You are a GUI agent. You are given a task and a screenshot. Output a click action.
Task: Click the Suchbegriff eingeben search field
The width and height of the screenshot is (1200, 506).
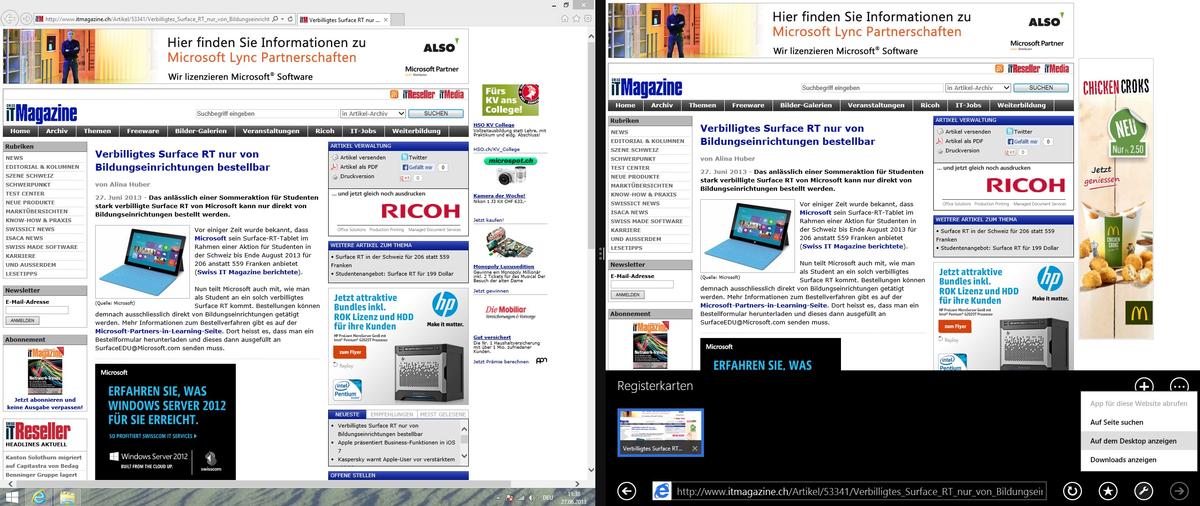tap(266, 113)
